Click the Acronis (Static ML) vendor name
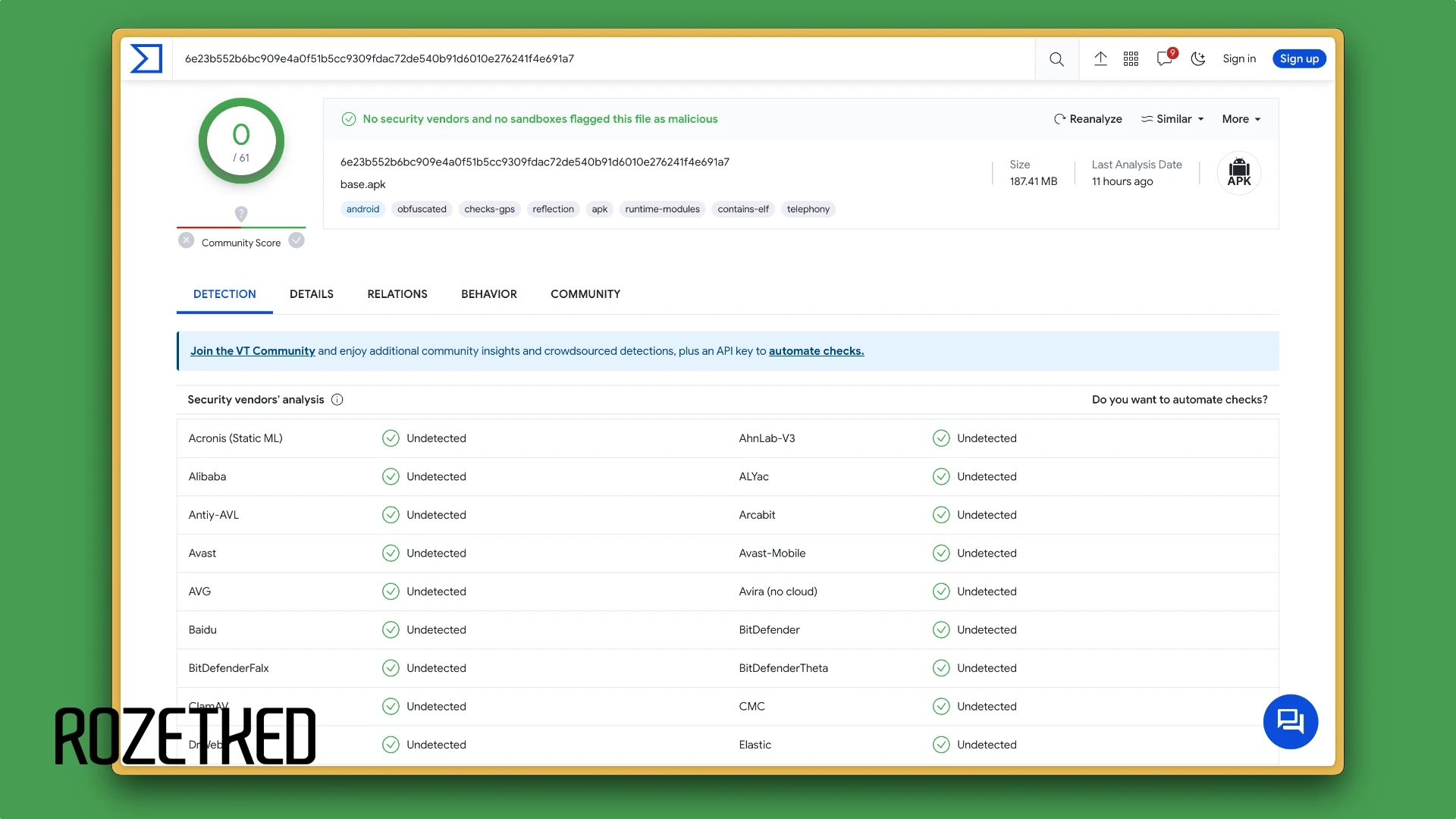The width and height of the screenshot is (1456, 819). (x=235, y=438)
